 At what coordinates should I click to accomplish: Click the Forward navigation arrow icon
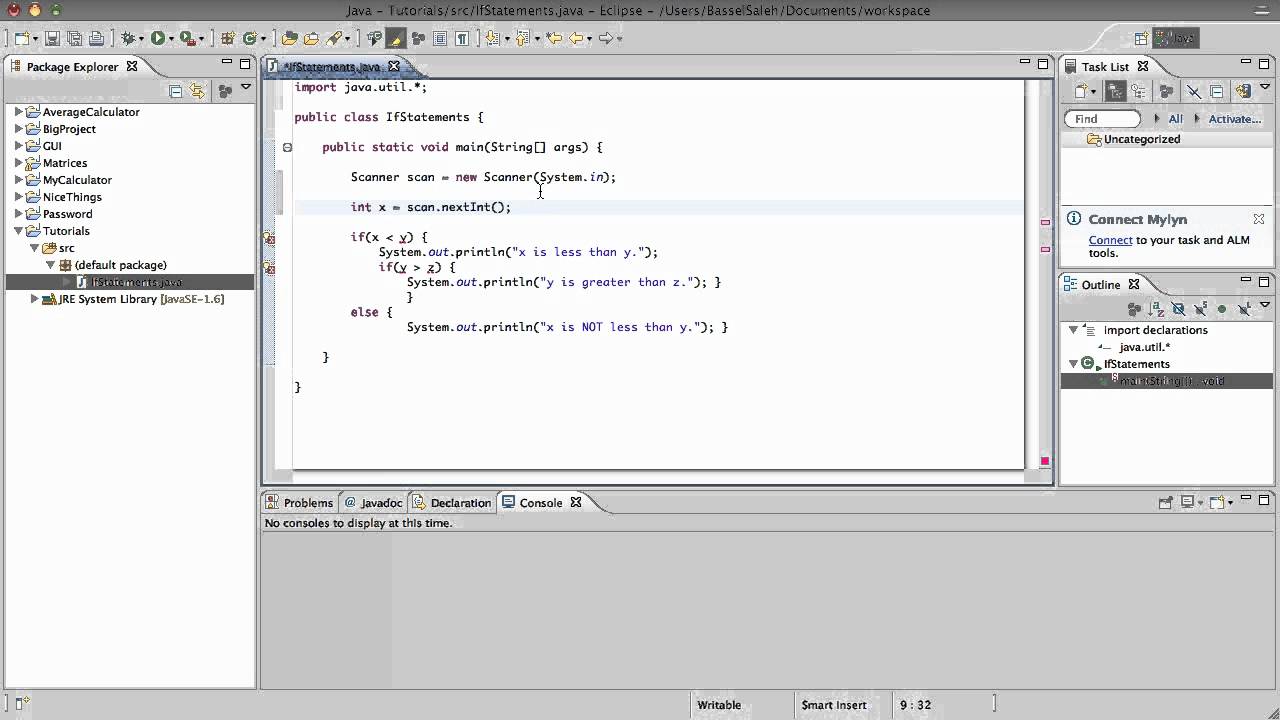[605, 38]
